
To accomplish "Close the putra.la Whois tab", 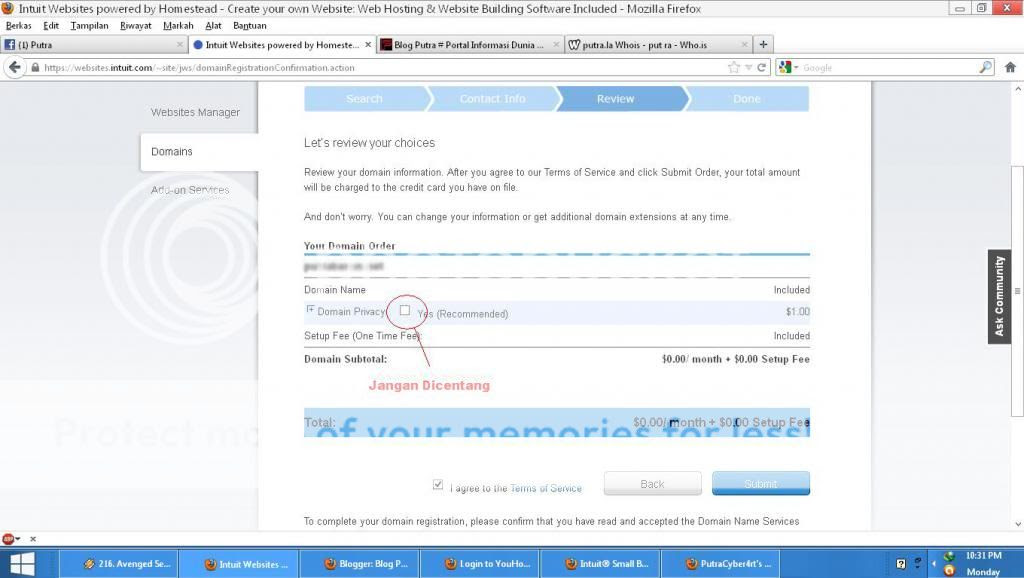I will click(x=744, y=44).
